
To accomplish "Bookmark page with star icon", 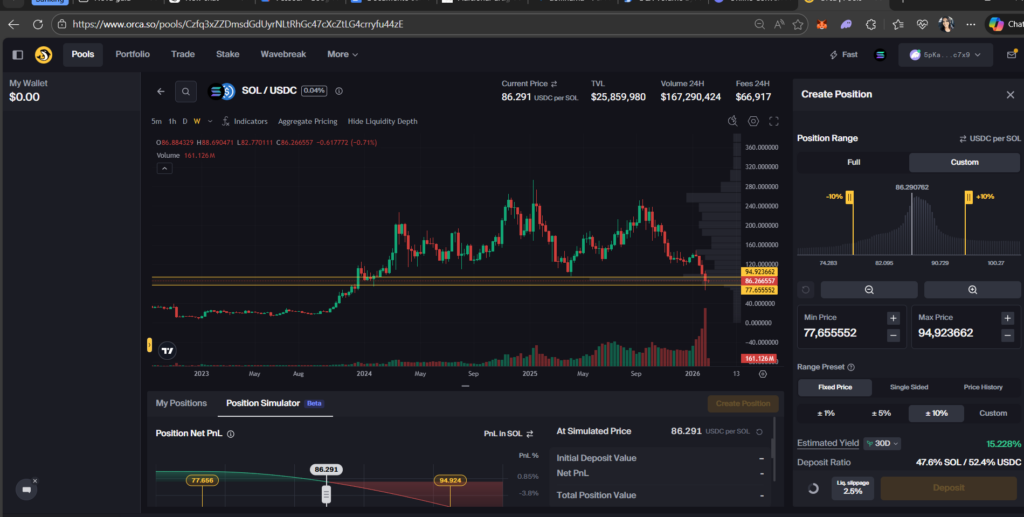I will click(797, 24).
